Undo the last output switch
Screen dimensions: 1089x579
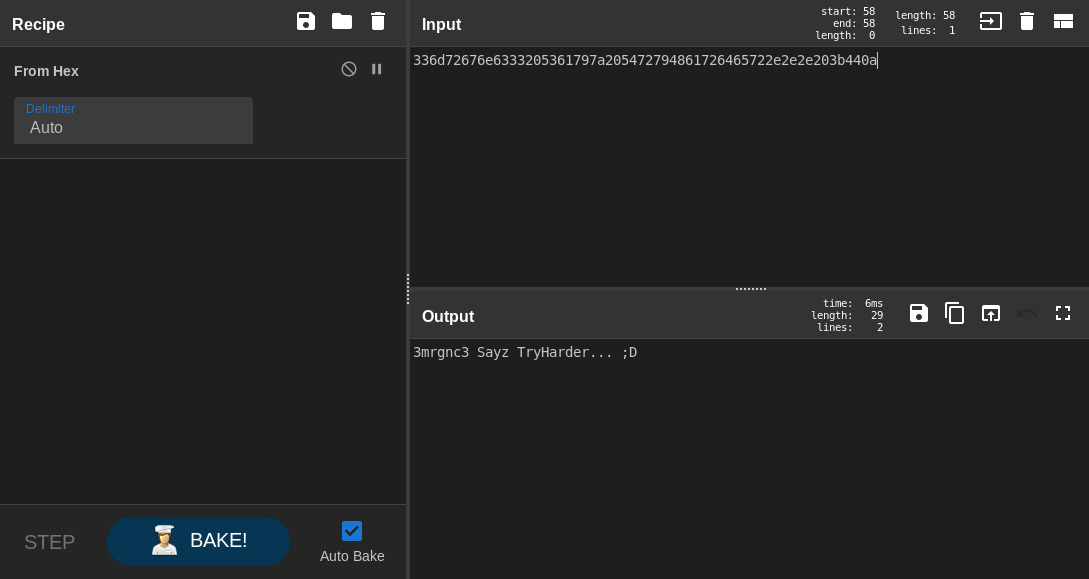1027,313
